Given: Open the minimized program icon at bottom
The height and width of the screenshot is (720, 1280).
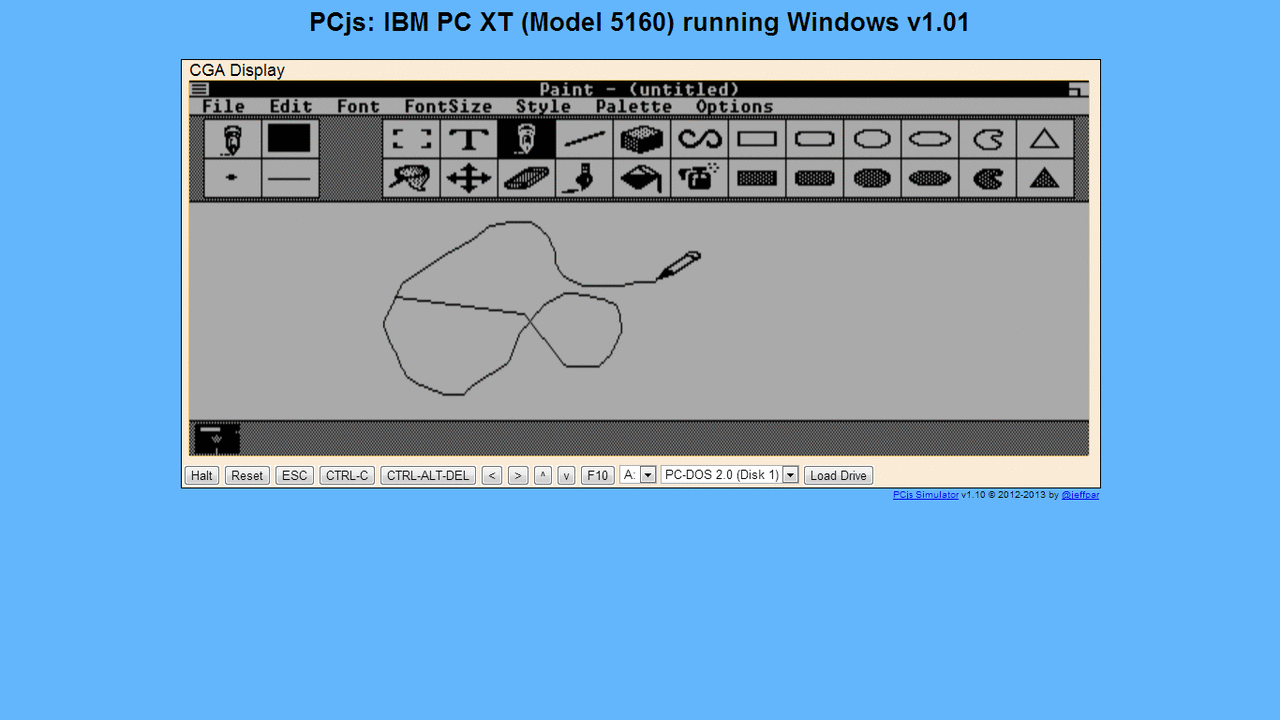Looking at the screenshot, I should pyautogui.click(x=217, y=438).
